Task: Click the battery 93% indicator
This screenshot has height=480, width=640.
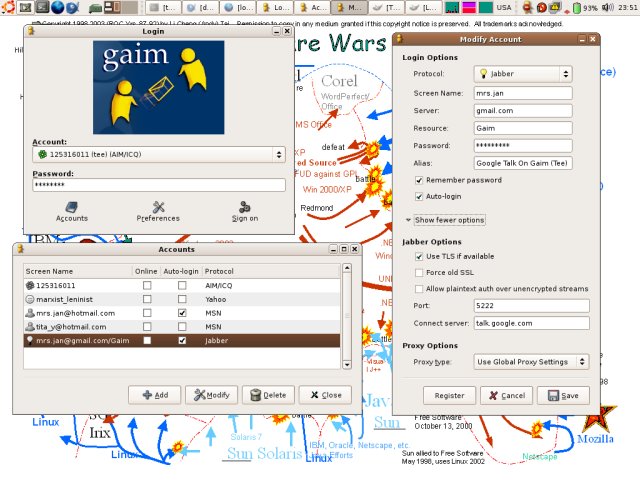Action: tap(585, 7)
